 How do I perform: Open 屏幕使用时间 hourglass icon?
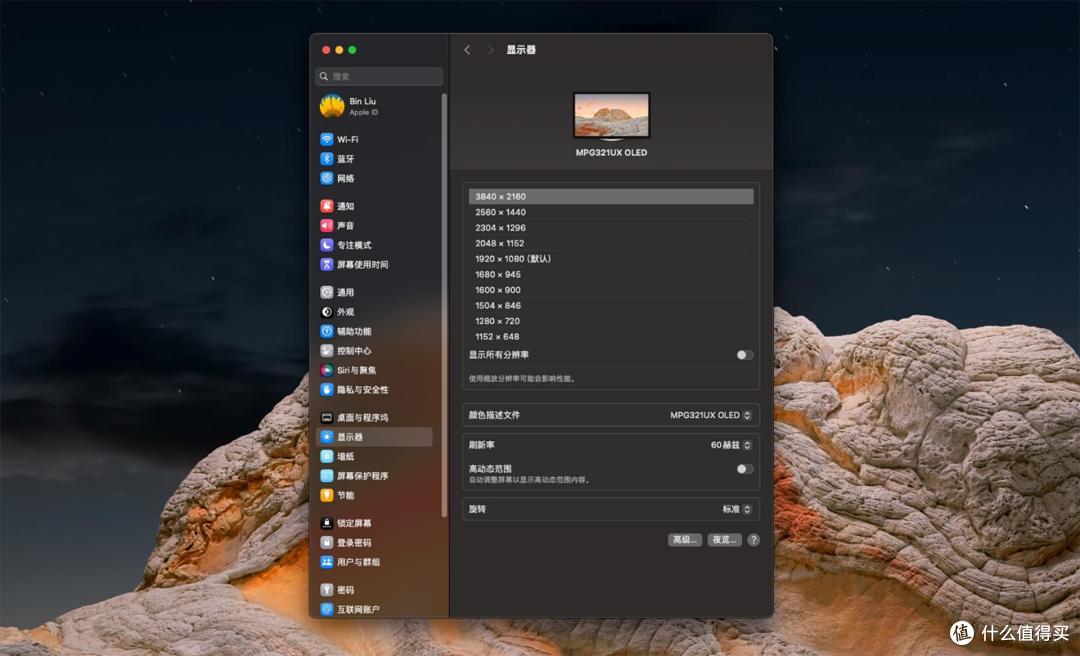click(327, 264)
